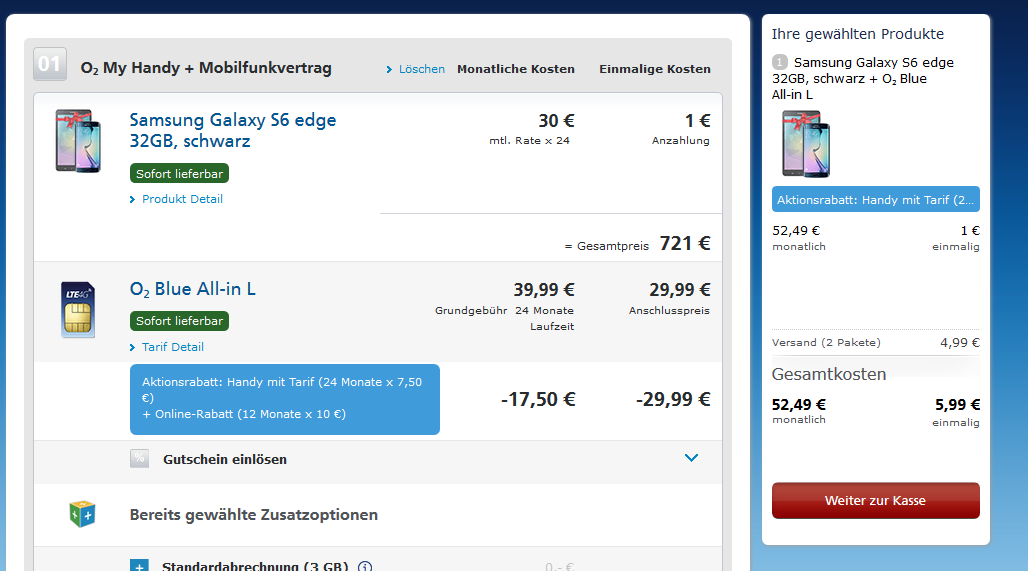Click the LTE SIM card icon

click(x=78, y=309)
